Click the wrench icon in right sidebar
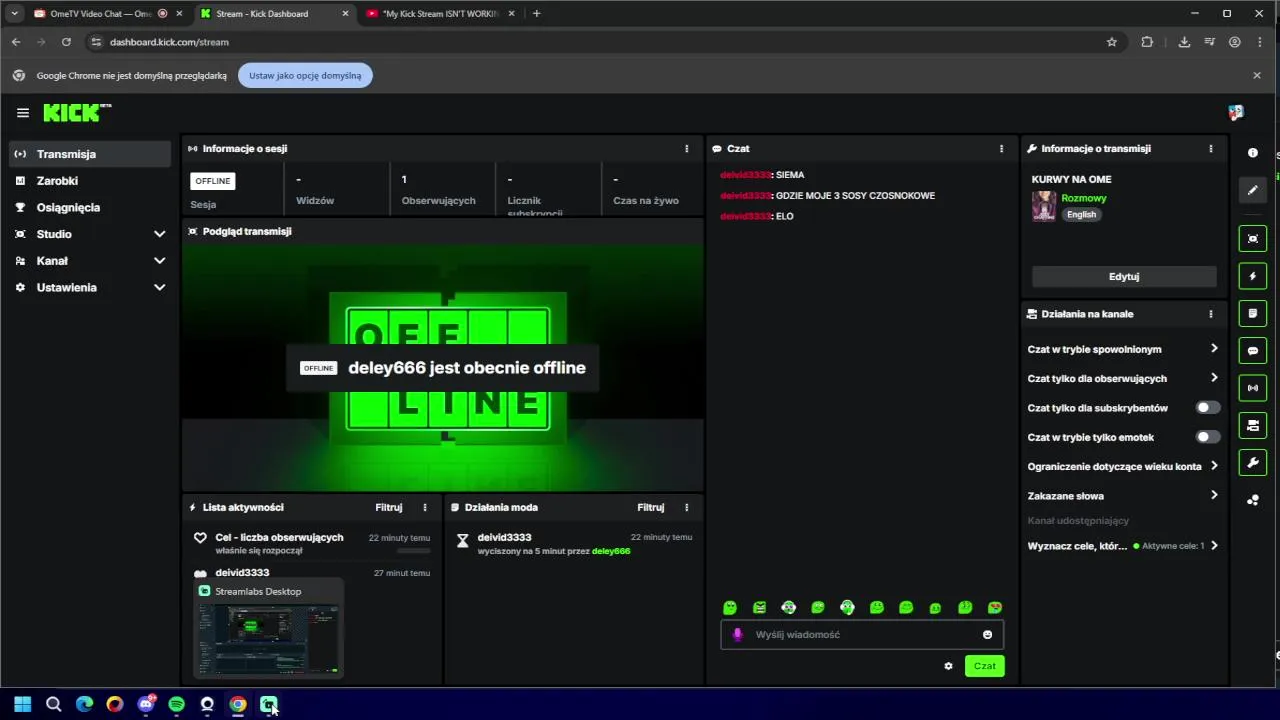 coord(1253,463)
